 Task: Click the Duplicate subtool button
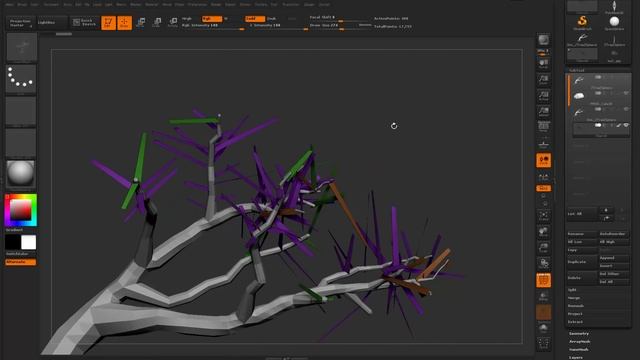pos(582,262)
